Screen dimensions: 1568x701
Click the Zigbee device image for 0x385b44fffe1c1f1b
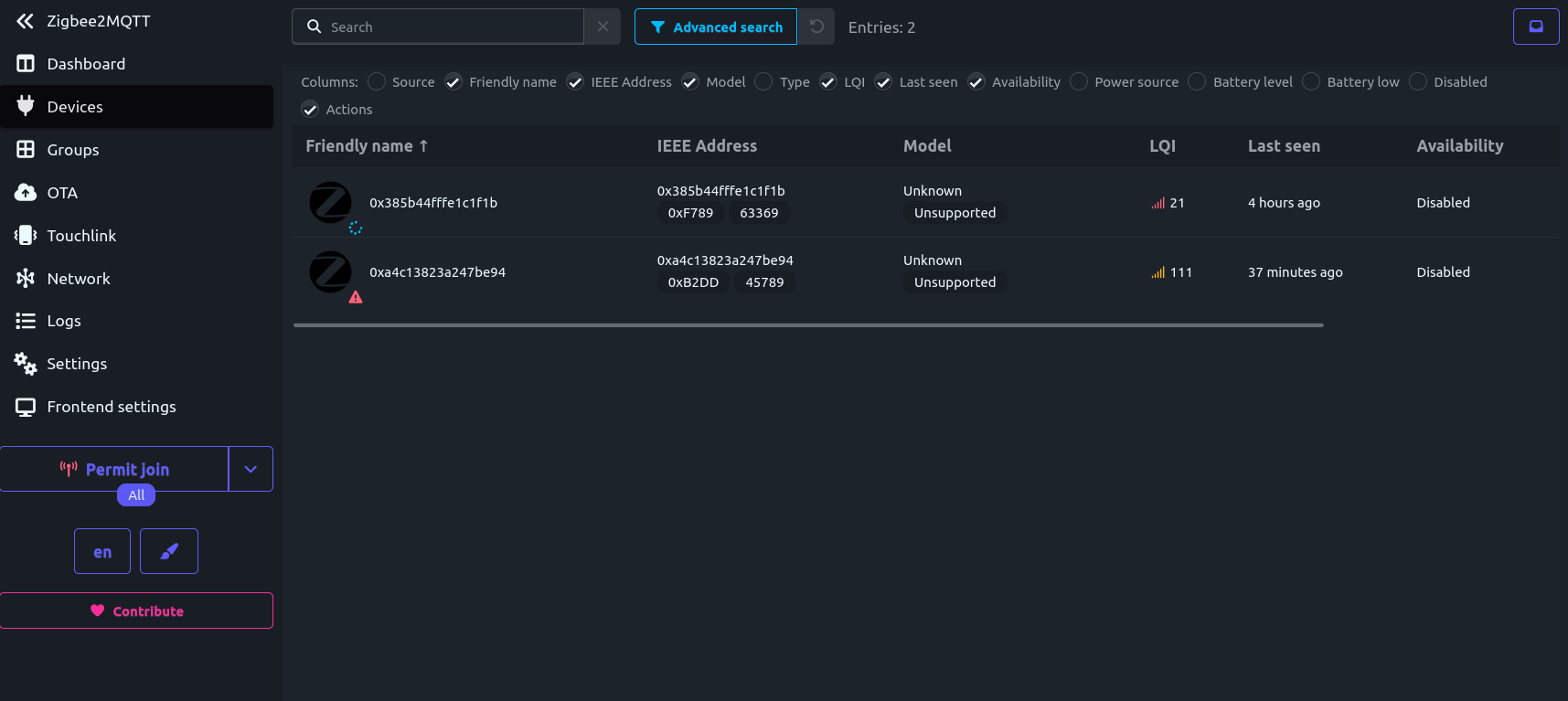point(330,203)
